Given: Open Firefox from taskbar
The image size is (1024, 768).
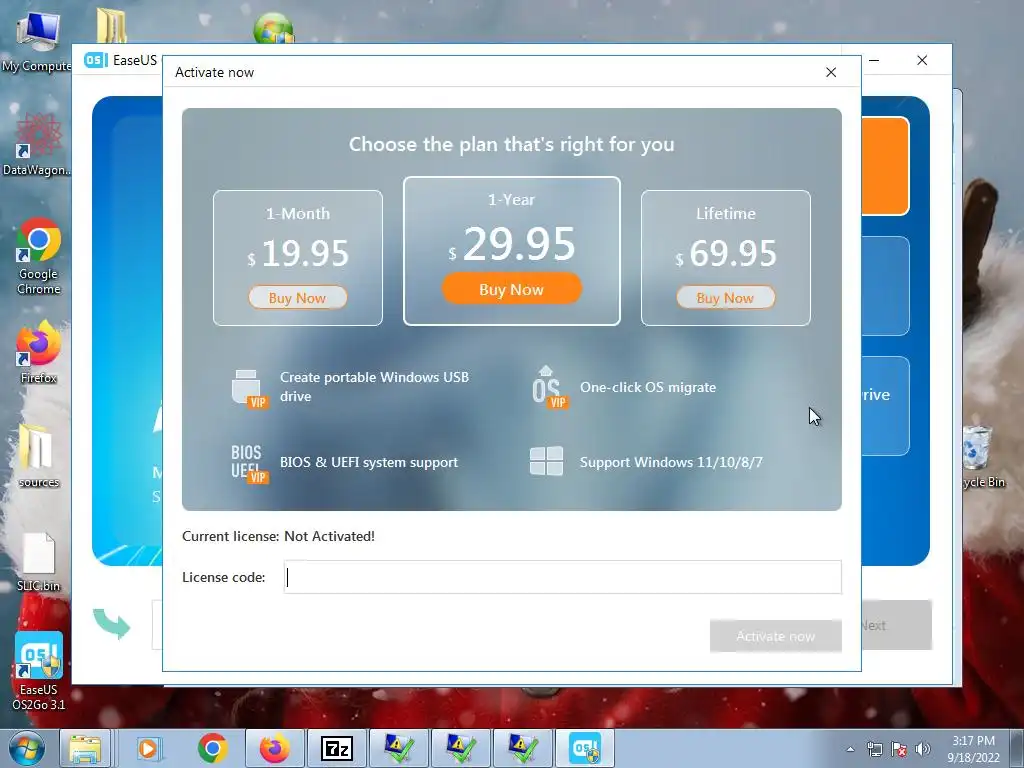Looking at the screenshot, I should [x=274, y=748].
